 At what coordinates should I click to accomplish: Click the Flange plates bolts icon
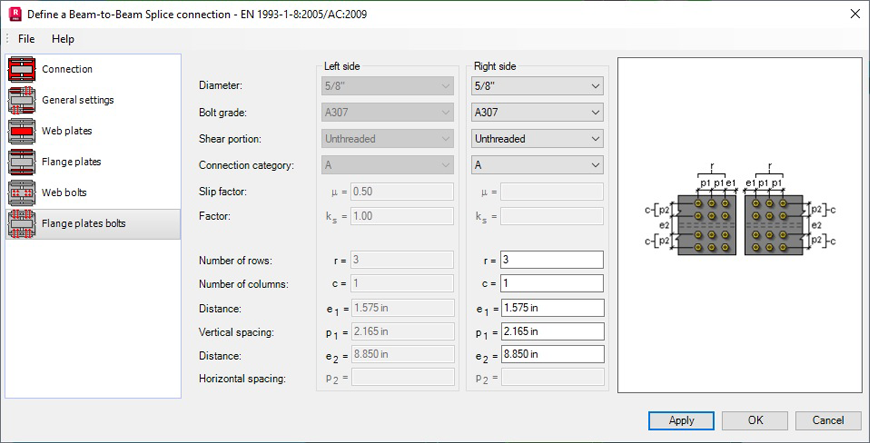click(x=22, y=224)
